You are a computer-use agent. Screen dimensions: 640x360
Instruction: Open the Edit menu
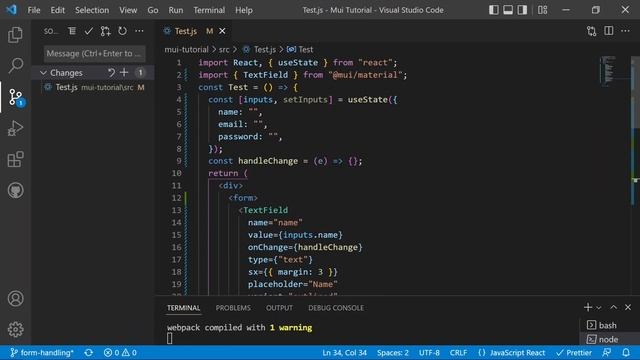(58, 10)
